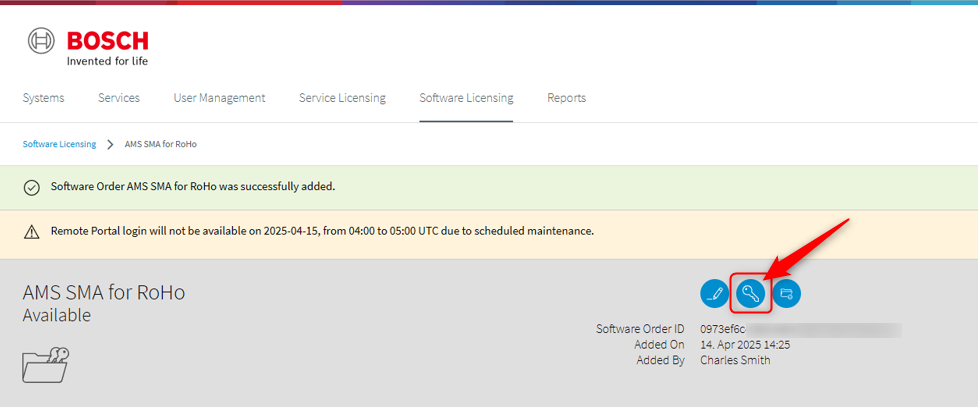Click the Added On label
The height and width of the screenshot is (407, 978).
coord(659,345)
